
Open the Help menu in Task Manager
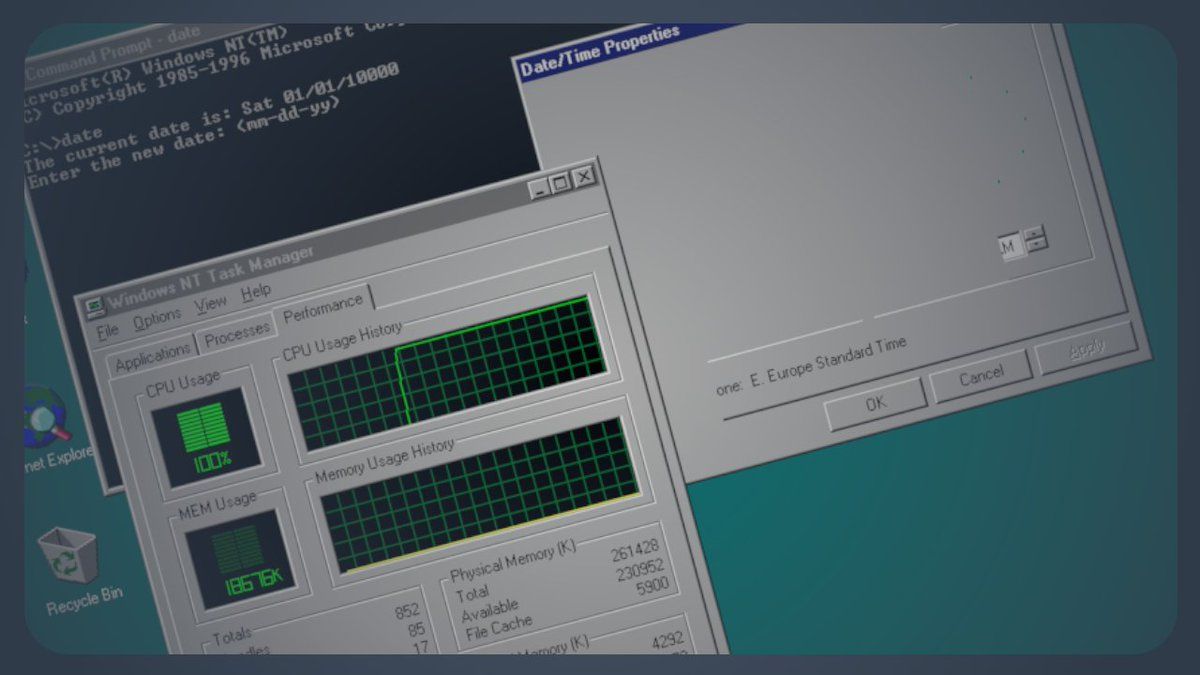click(256, 291)
